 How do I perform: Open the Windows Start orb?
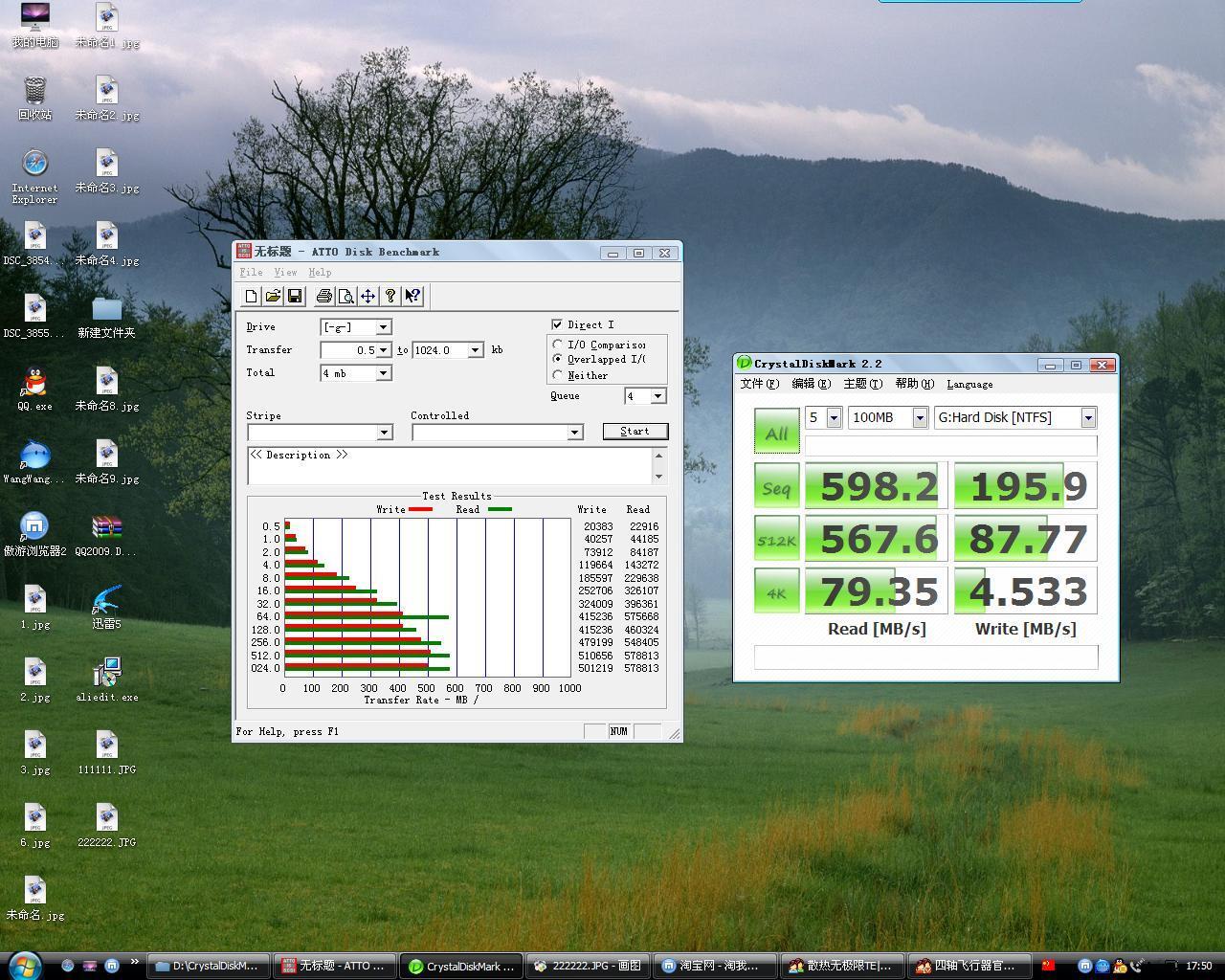point(24,965)
